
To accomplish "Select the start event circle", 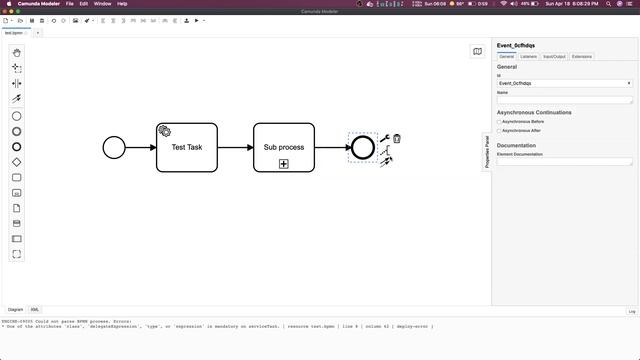I will [x=114, y=147].
